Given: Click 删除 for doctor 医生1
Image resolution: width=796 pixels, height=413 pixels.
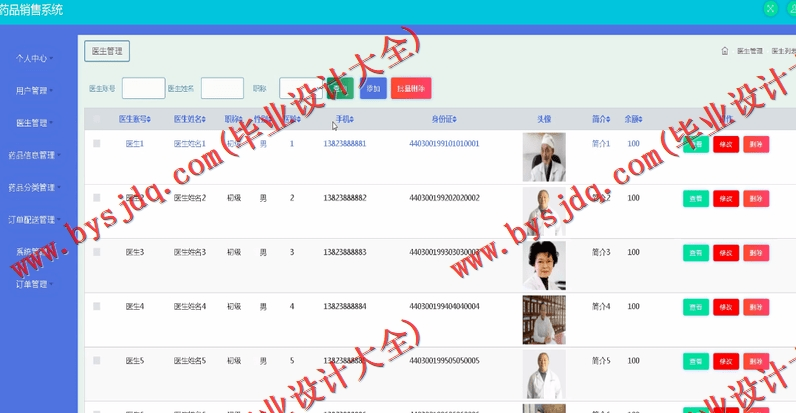Looking at the screenshot, I should click(x=756, y=144).
